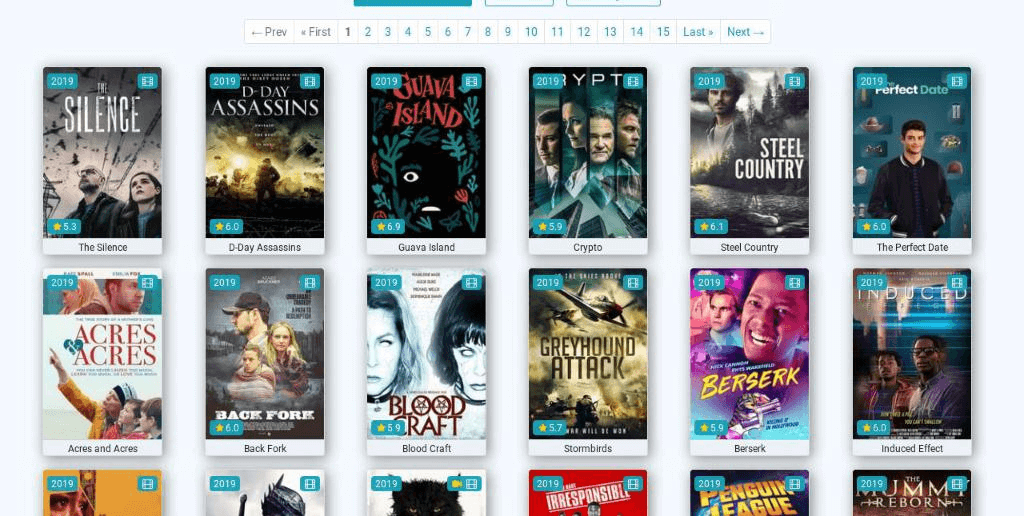Select page 15 in the pagination bar
Image resolution: width=1024 pixels, height=516 pixels.
click(x=663, y=32)
